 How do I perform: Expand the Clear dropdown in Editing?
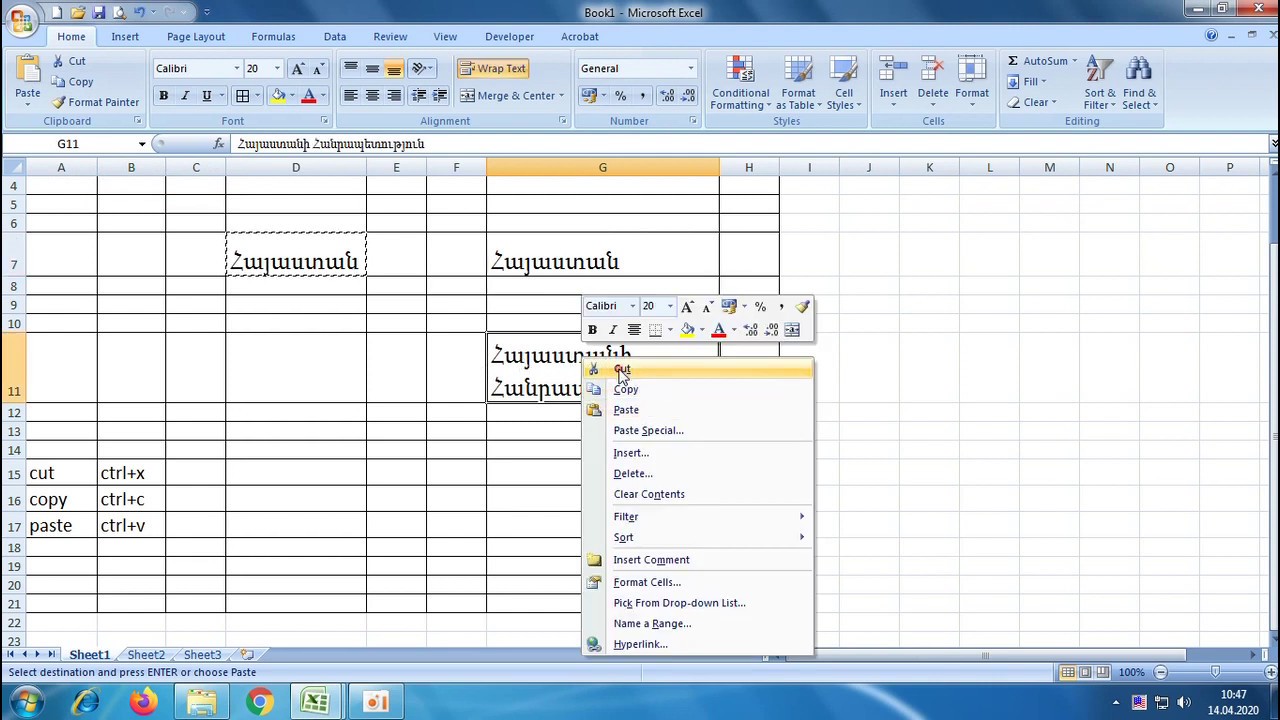tap(1054, 102)
